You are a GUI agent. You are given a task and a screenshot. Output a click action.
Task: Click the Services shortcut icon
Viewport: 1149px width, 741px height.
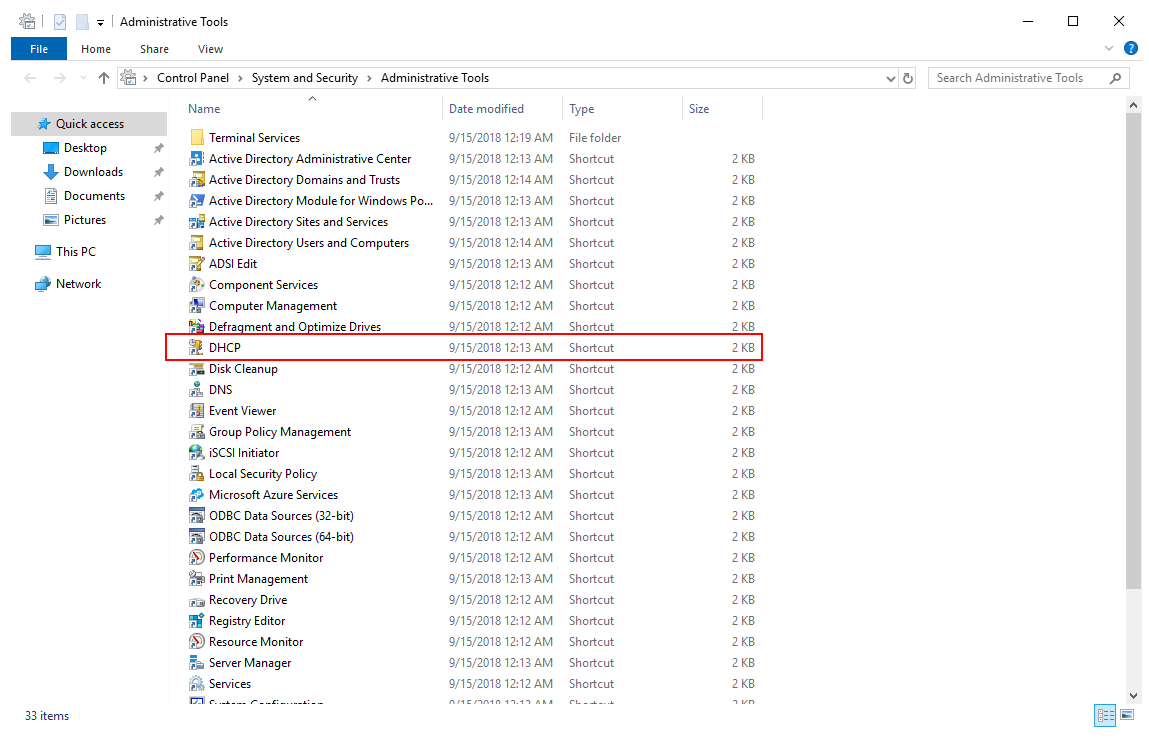tap(196, 684)
